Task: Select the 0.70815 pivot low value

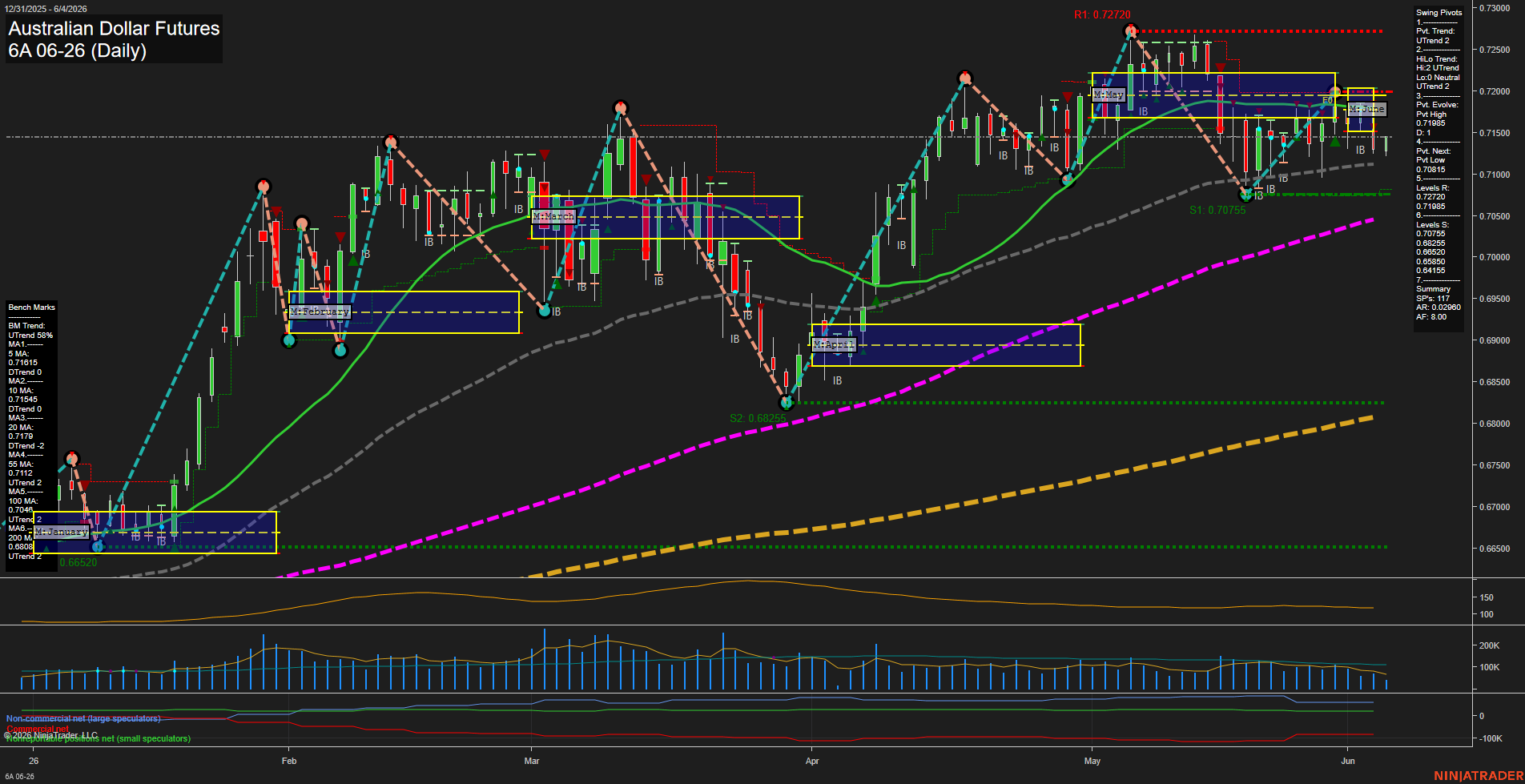Action: point(1430,170)
